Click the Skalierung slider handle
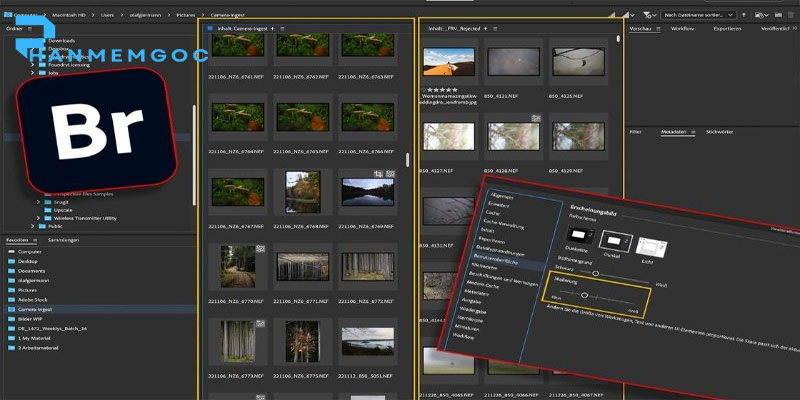Screen dimensions: 800x400 point(585,295)
